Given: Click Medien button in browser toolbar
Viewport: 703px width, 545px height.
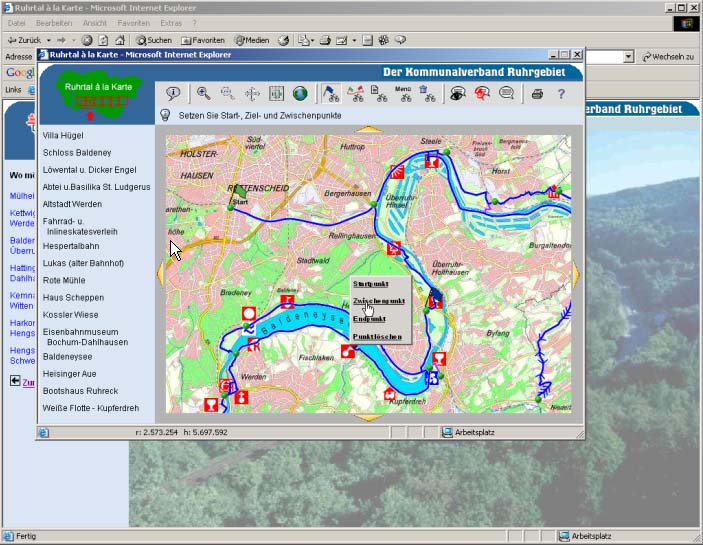Looking at the screenshot, I should [x=252, y=40].
